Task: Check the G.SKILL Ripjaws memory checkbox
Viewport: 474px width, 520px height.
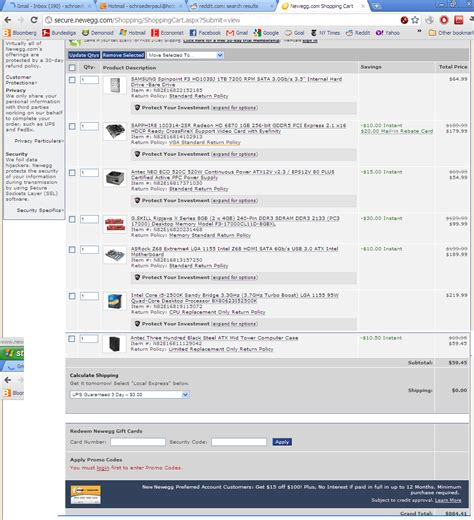Action: pos(72,219)
